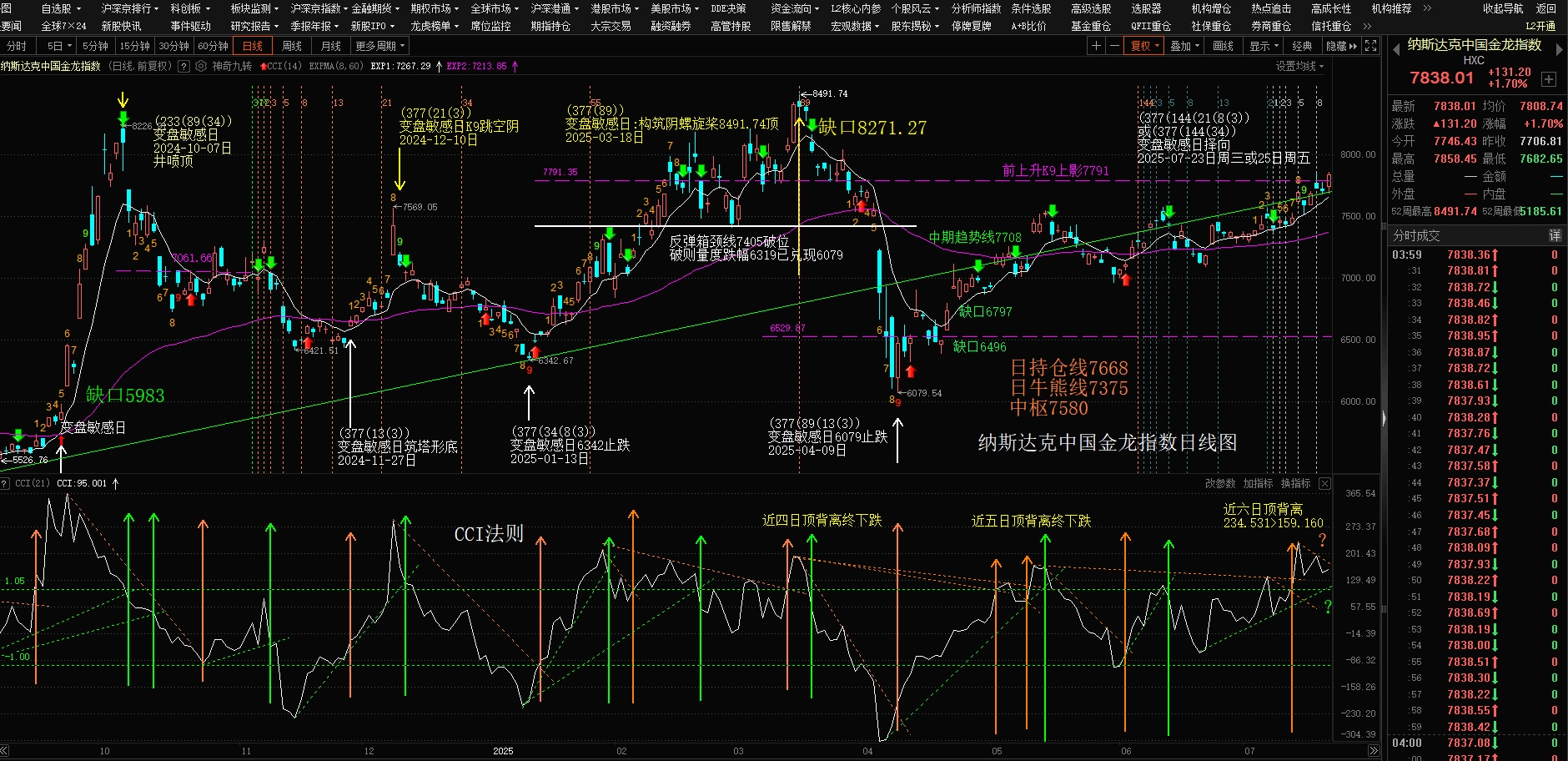Open 融资融券 menu item
This screenshot has width=1568, height=761.
tap(671, 26)
